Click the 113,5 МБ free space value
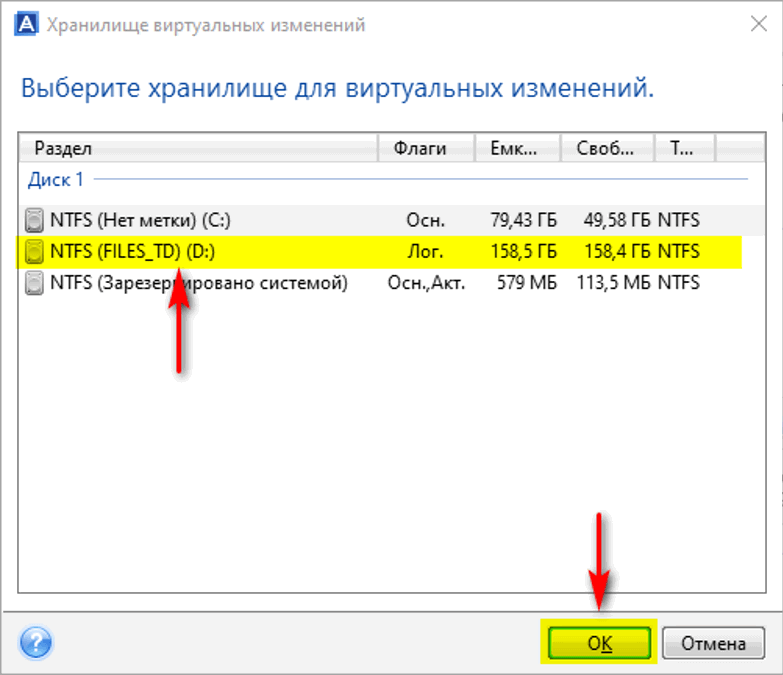783x675 pixels. point(614,283)
